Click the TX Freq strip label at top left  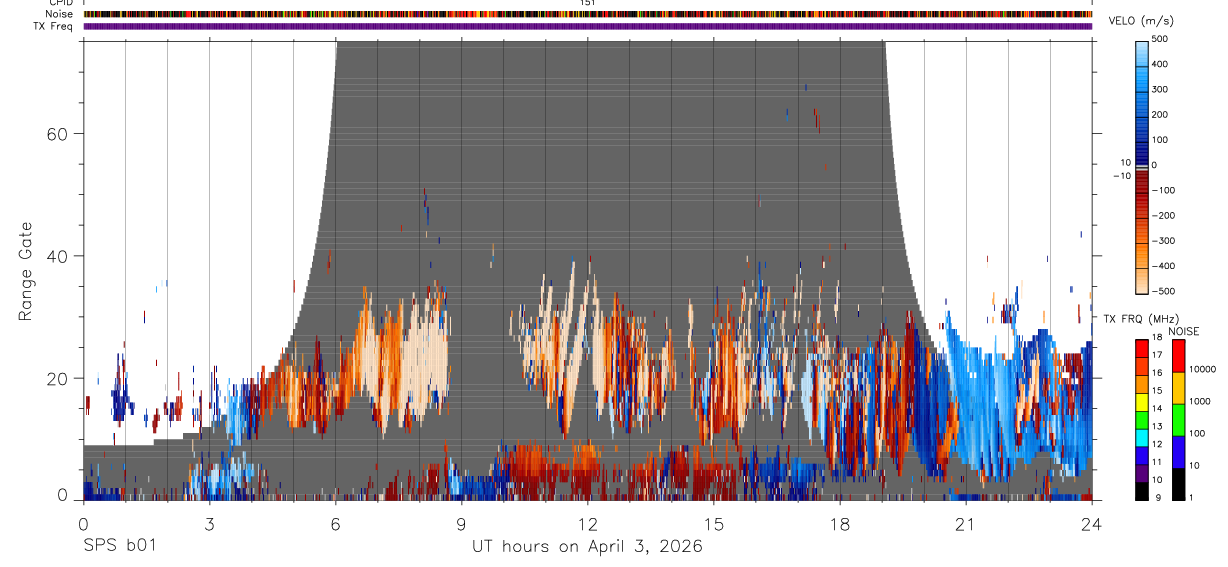tap(54, 26)
